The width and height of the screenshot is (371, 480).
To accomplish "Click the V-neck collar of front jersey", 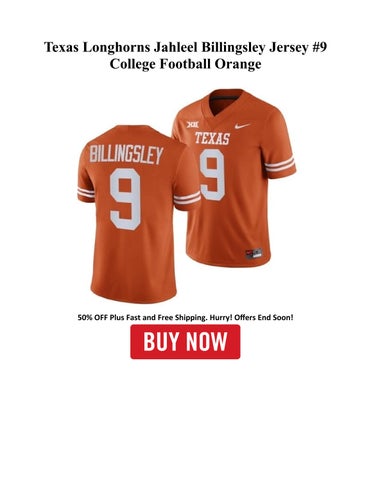I will coord(222,102).
